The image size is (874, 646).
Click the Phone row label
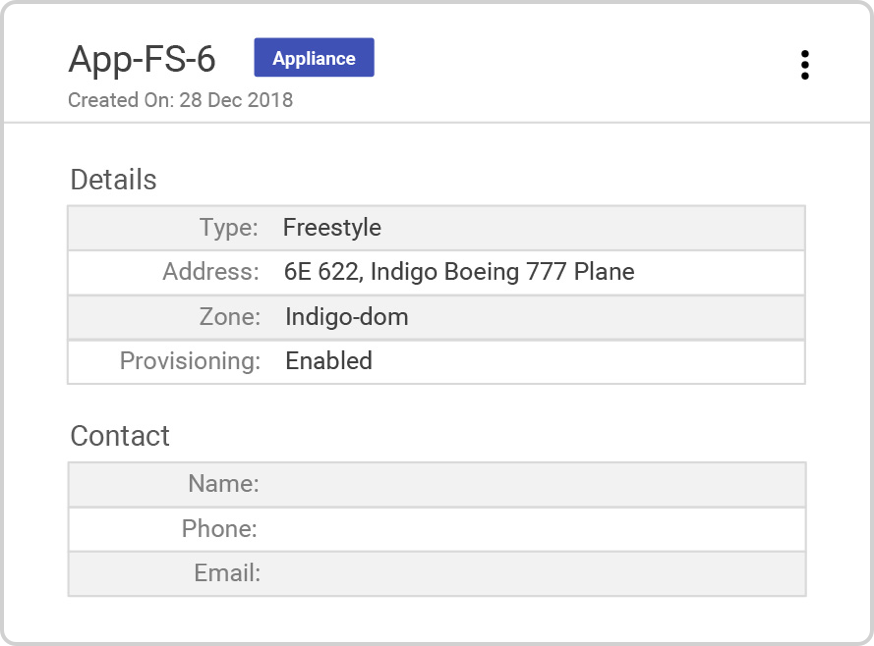pos(222,529)
